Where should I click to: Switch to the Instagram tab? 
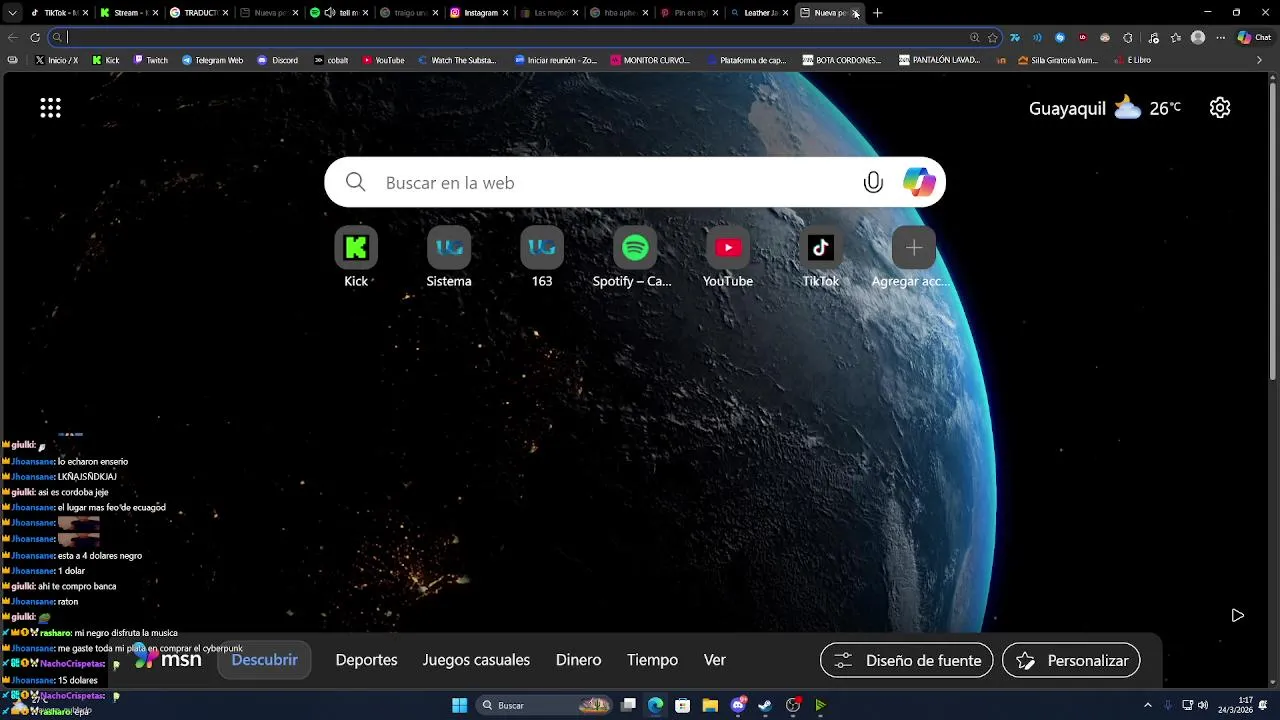click(480, 13)
